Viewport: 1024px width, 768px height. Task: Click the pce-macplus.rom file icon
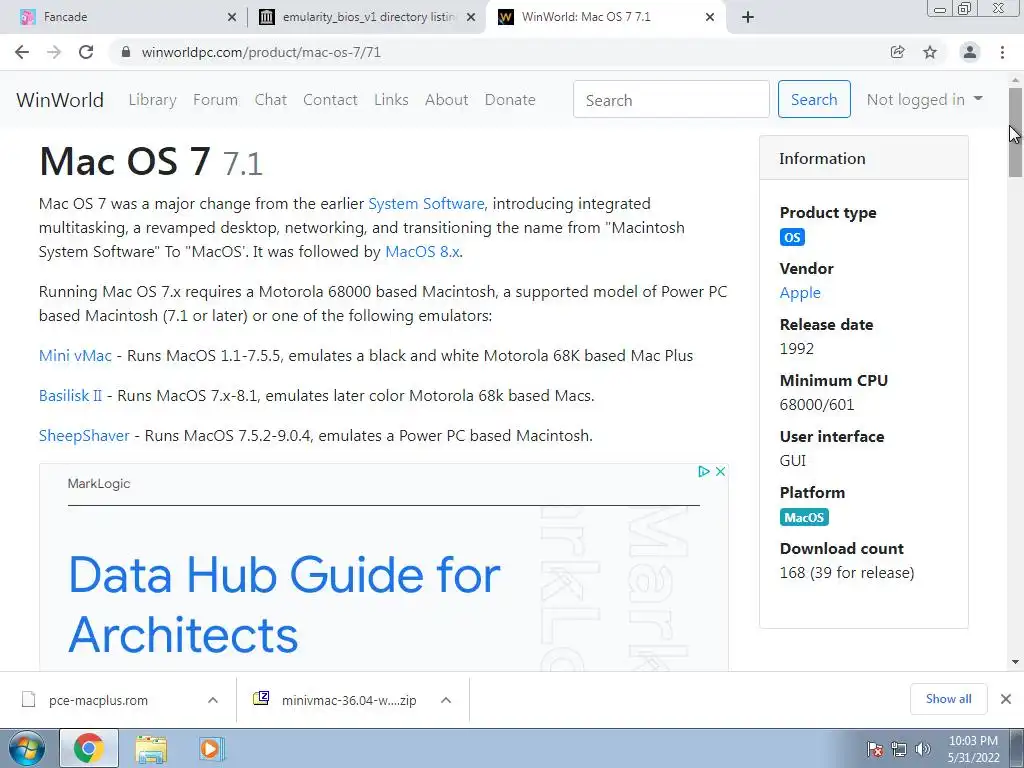click(29, 699)
